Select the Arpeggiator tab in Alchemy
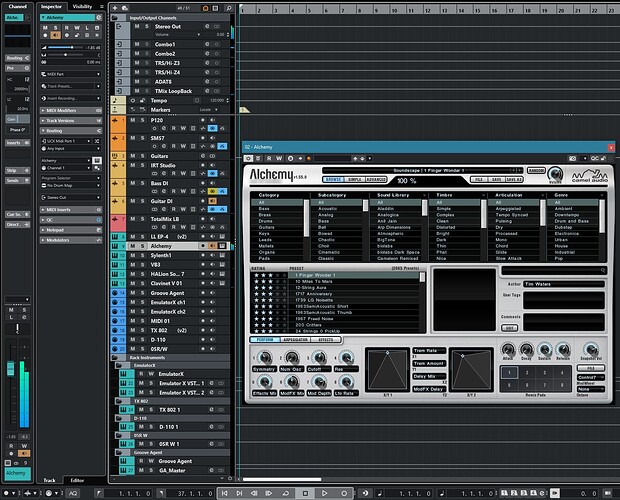620x500 pixels. [x=296, y=340]
